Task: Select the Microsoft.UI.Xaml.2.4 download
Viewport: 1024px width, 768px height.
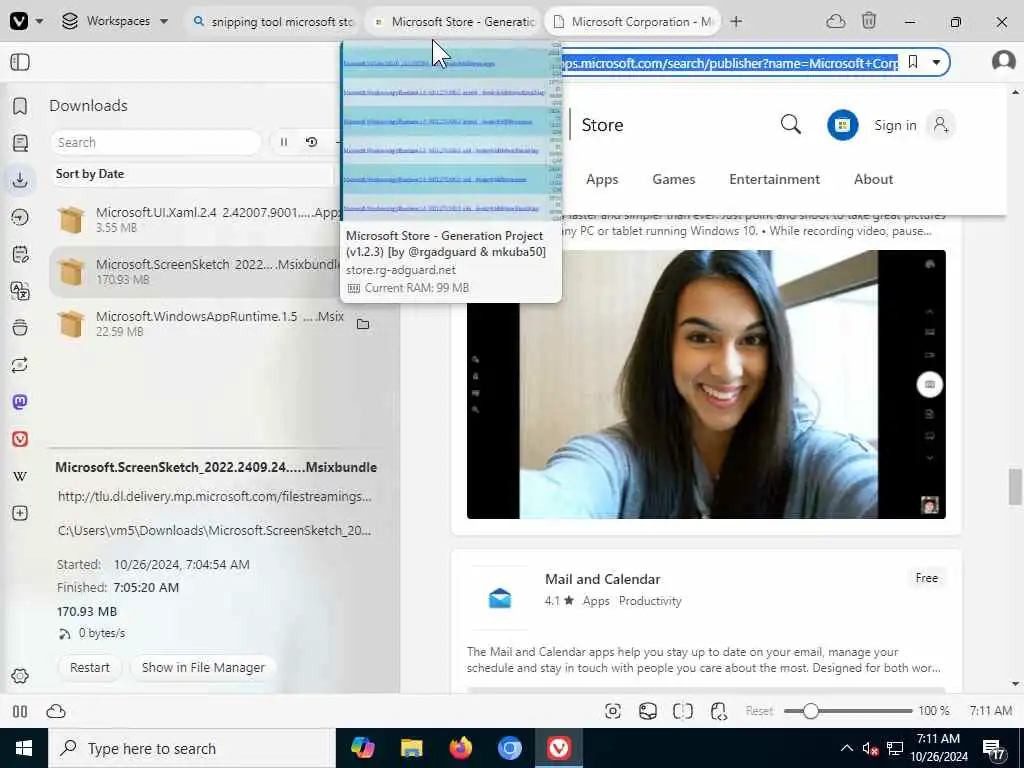Action: [x=196, y=219]
